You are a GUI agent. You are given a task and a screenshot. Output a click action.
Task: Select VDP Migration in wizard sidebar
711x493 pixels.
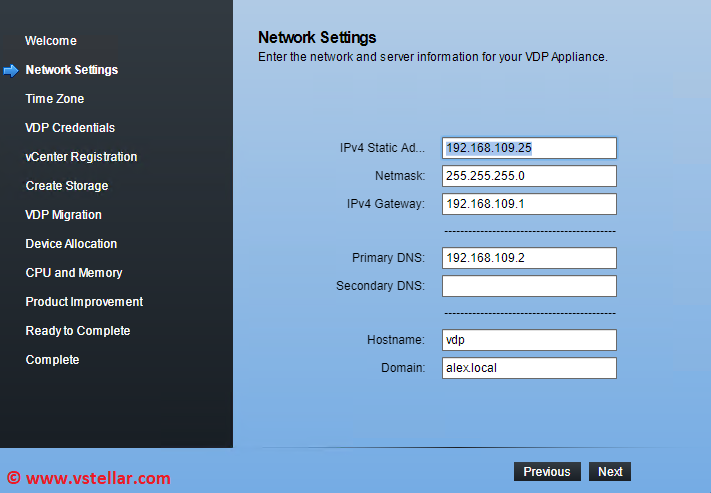tap(64, 215)
